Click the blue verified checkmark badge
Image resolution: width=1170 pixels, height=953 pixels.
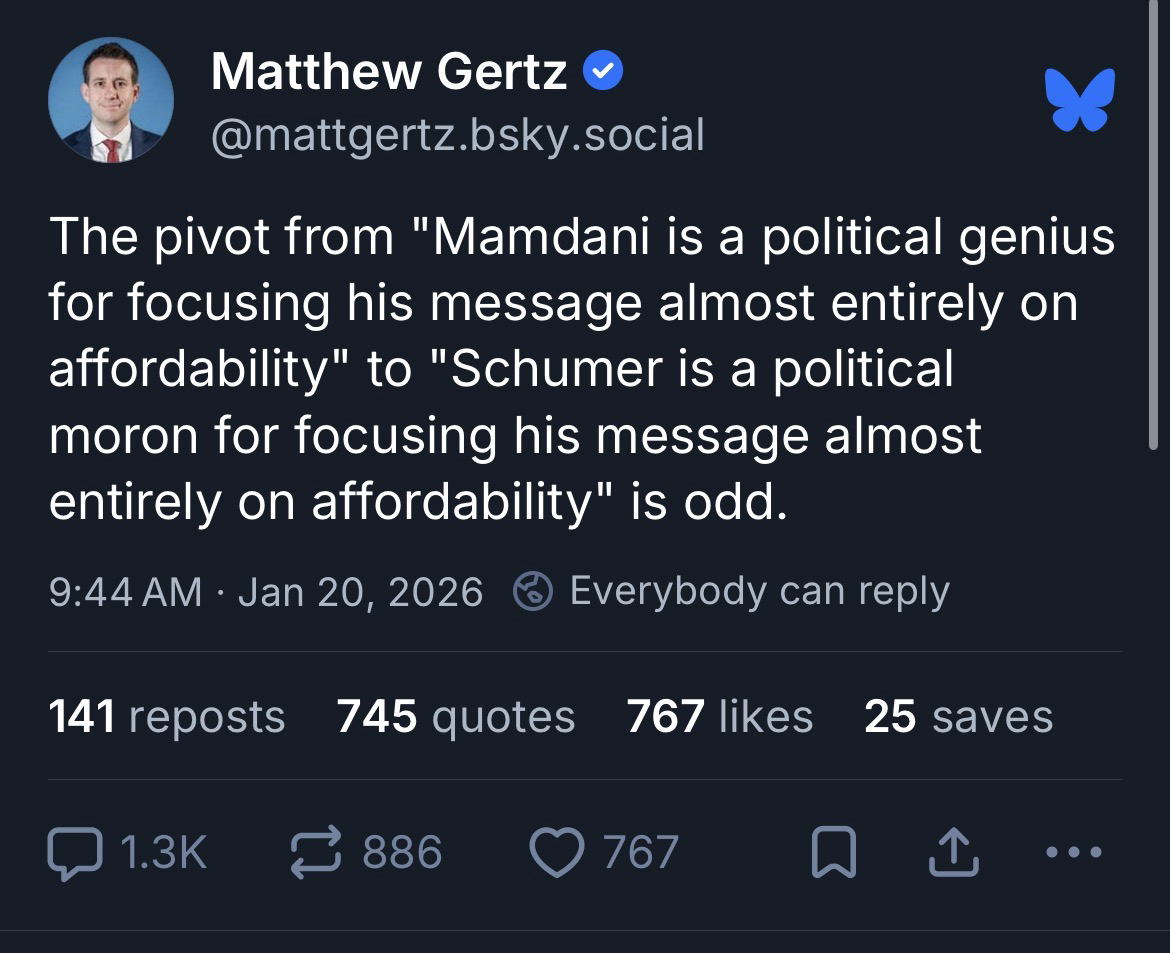(603, 71)
